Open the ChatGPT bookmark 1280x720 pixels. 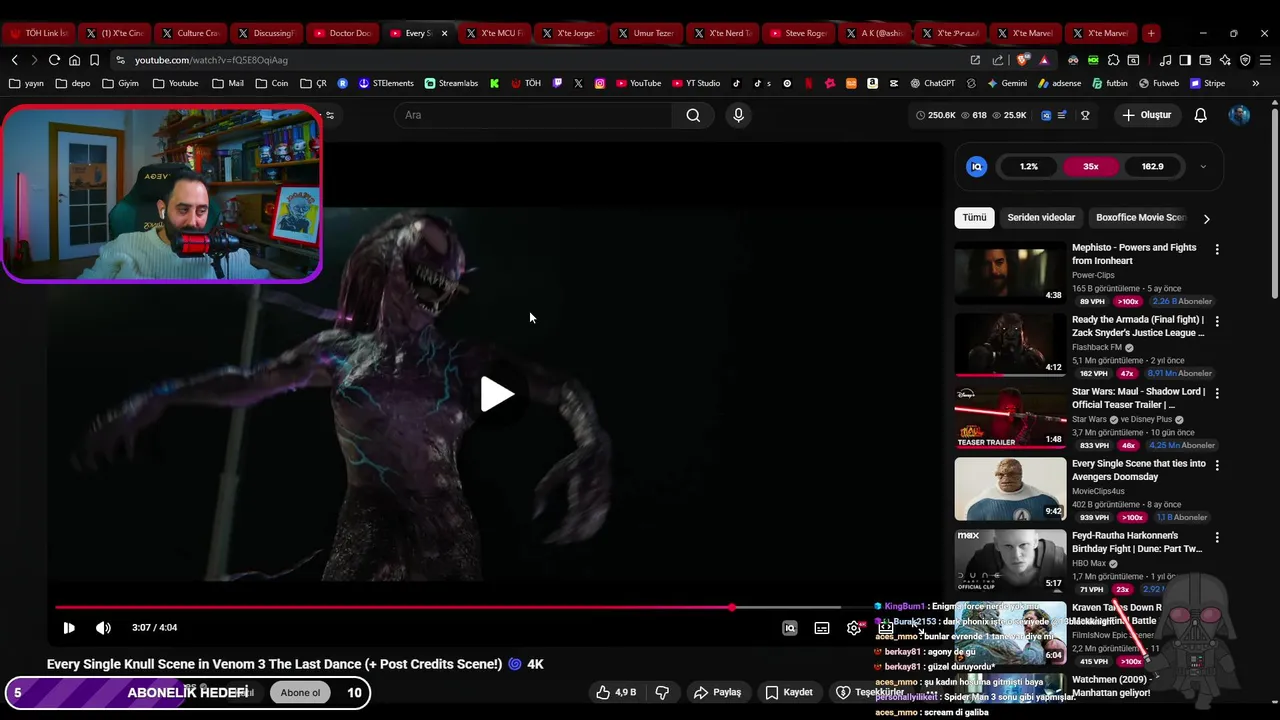coord(932,84)
